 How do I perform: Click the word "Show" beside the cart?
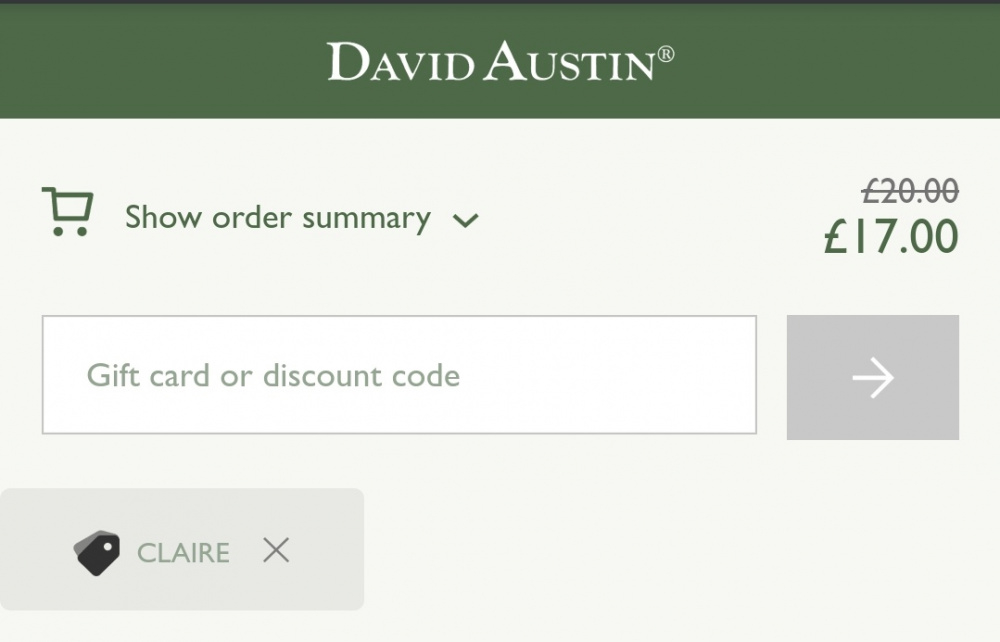coord(164,217)
